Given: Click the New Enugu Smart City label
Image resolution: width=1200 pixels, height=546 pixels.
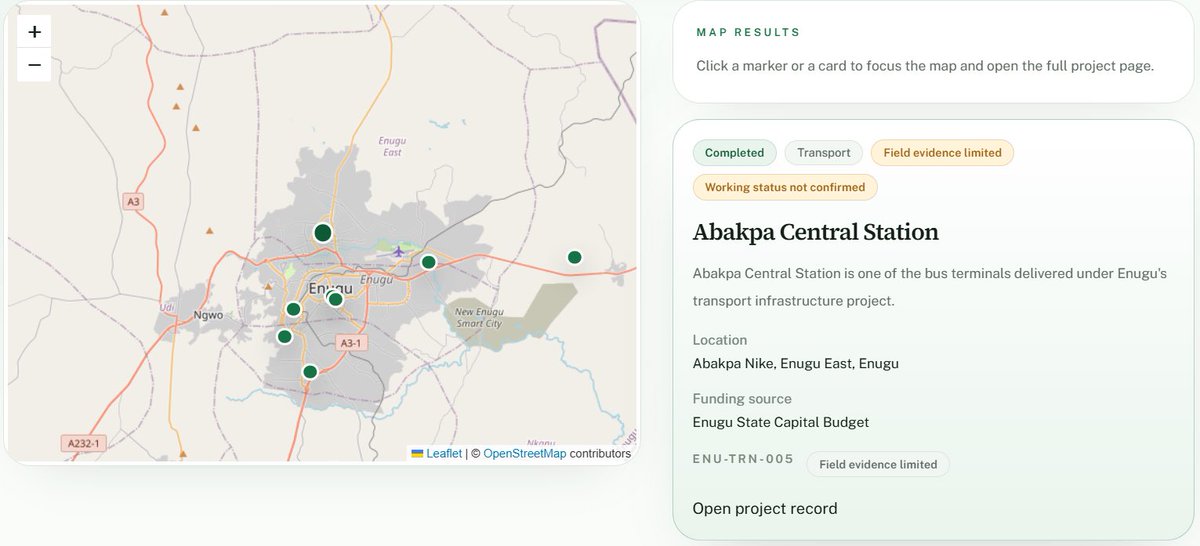Looking at the screenshot, I should pyautogui.click(x=479, y=318).
